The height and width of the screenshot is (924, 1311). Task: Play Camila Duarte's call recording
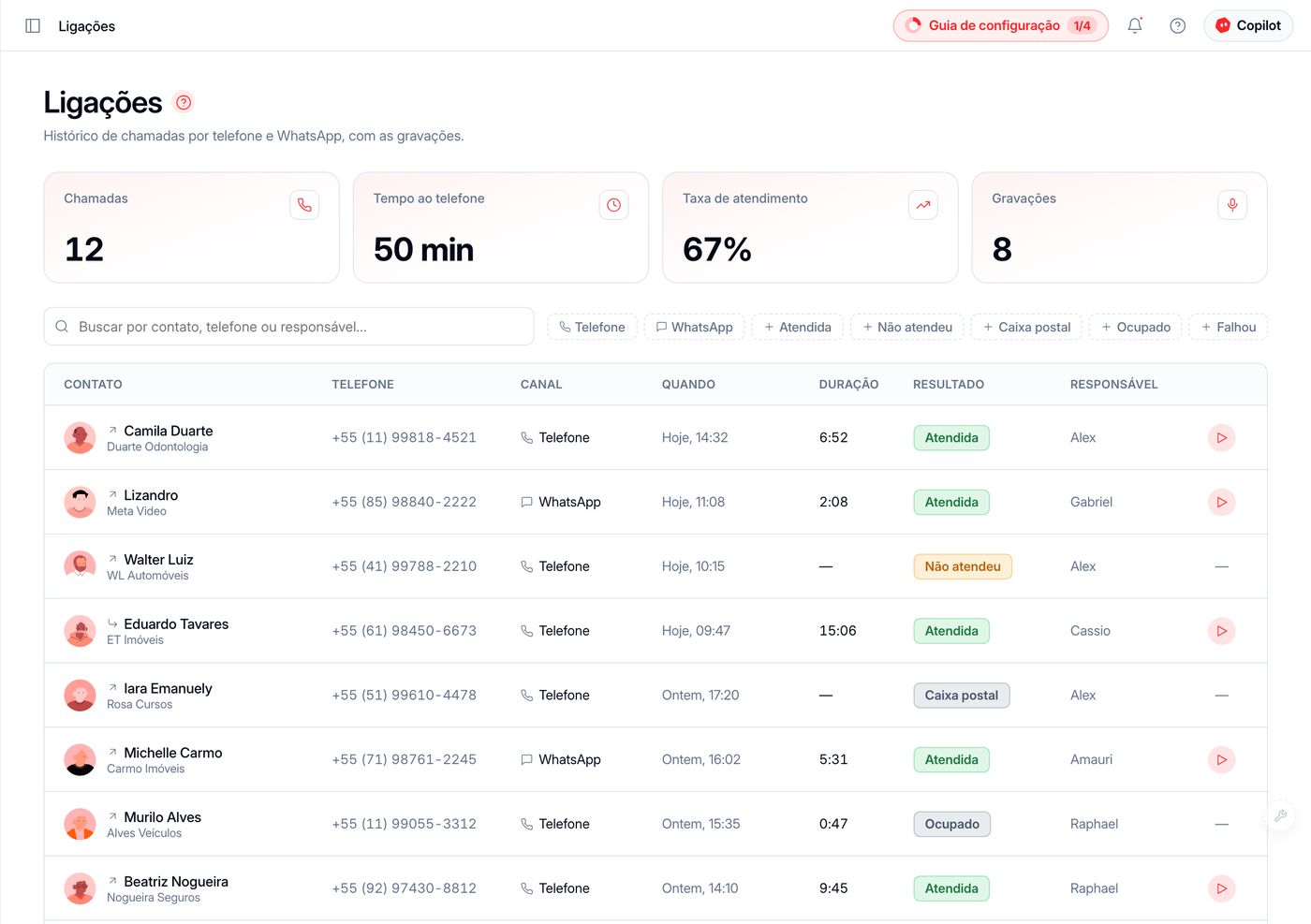[x=1222, y=437]
